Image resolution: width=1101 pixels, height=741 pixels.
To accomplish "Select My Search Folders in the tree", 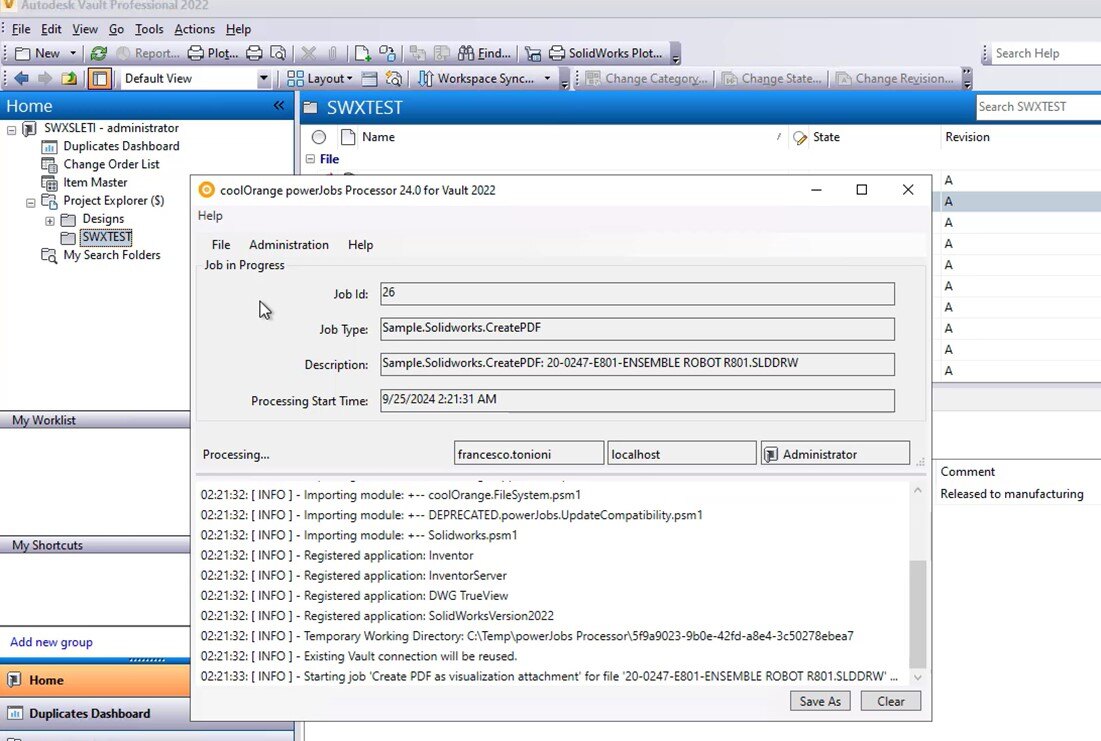I will [x=112, y=255].
